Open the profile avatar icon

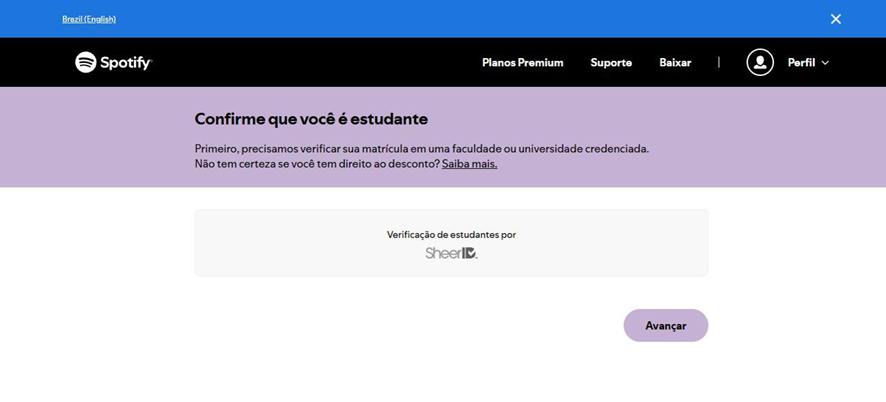(x=760, y=62)
